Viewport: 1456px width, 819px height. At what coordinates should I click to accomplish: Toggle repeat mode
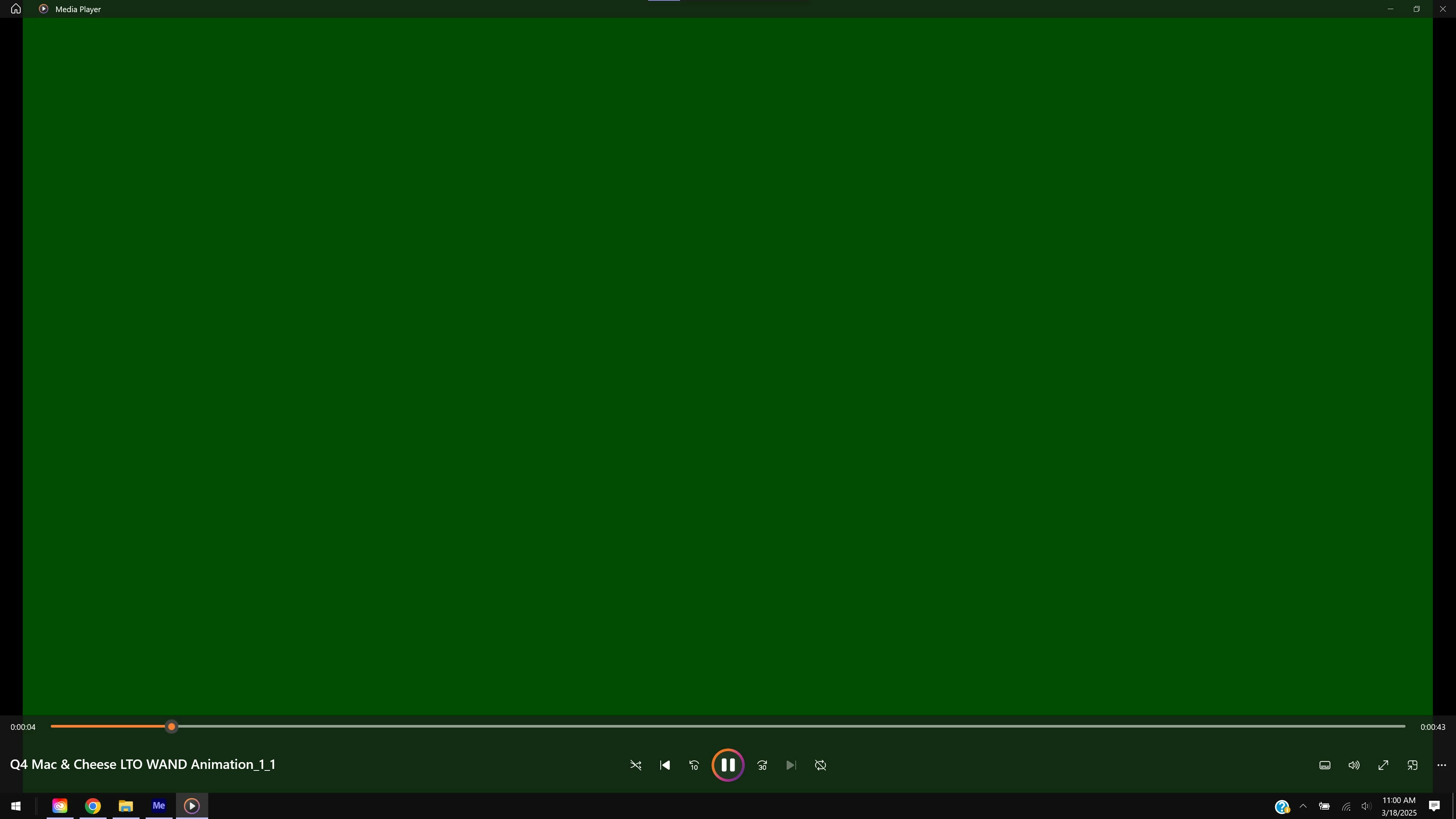[x=821, y=765]
